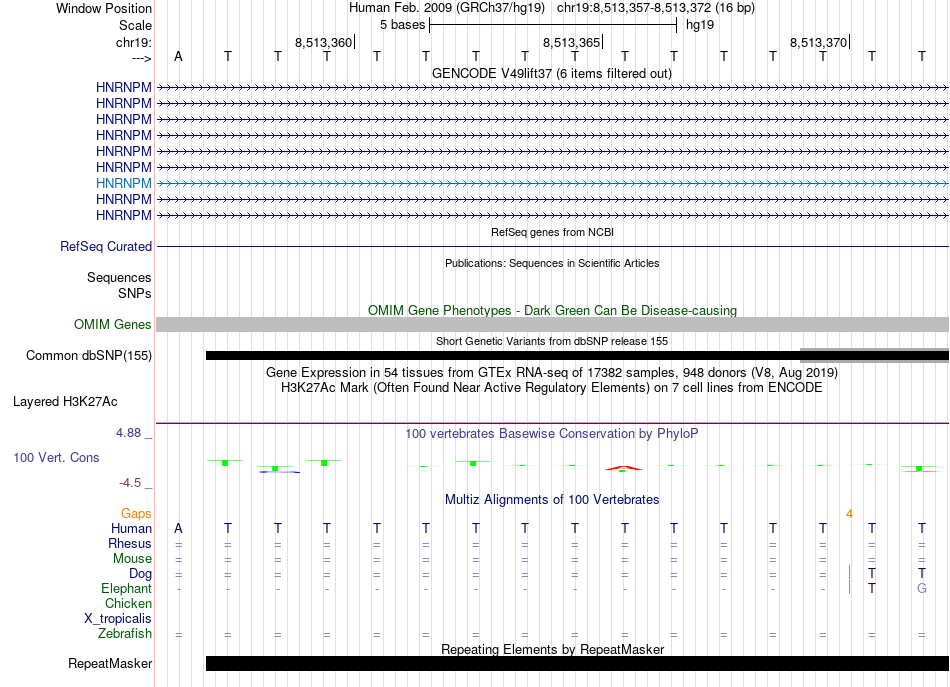Click the 5 bases scale bar label
Screen dimensions: 950x687
pos(402,25)
